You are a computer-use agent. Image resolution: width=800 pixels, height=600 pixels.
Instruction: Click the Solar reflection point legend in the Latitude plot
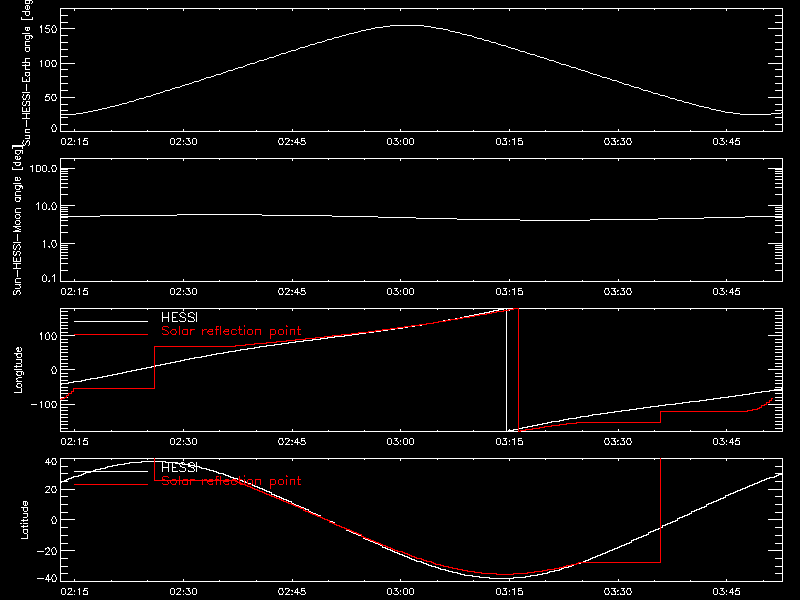click(x=231, y=481)
